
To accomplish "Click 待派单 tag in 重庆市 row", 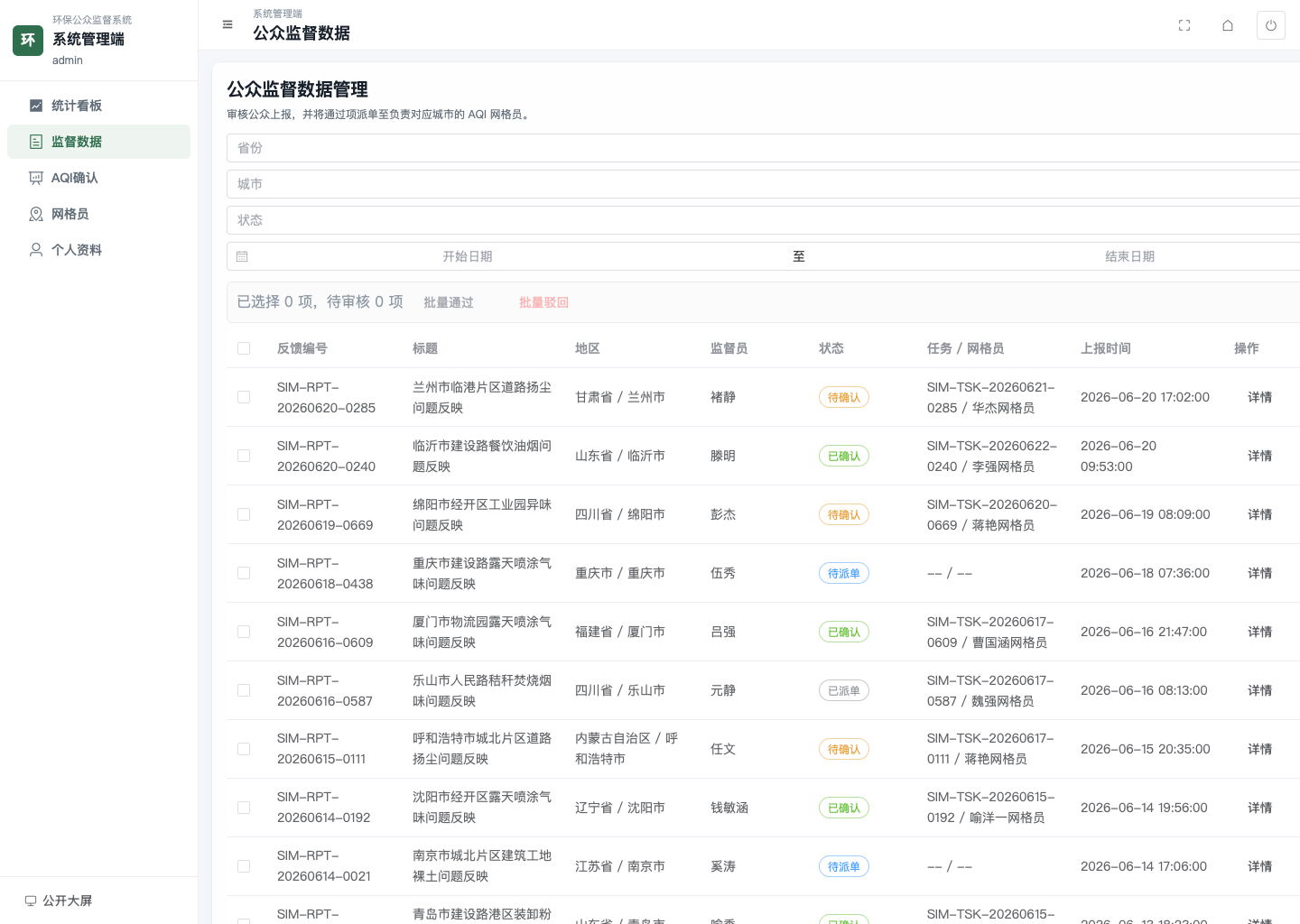I will pyautogui.click(x=844, y=573).
